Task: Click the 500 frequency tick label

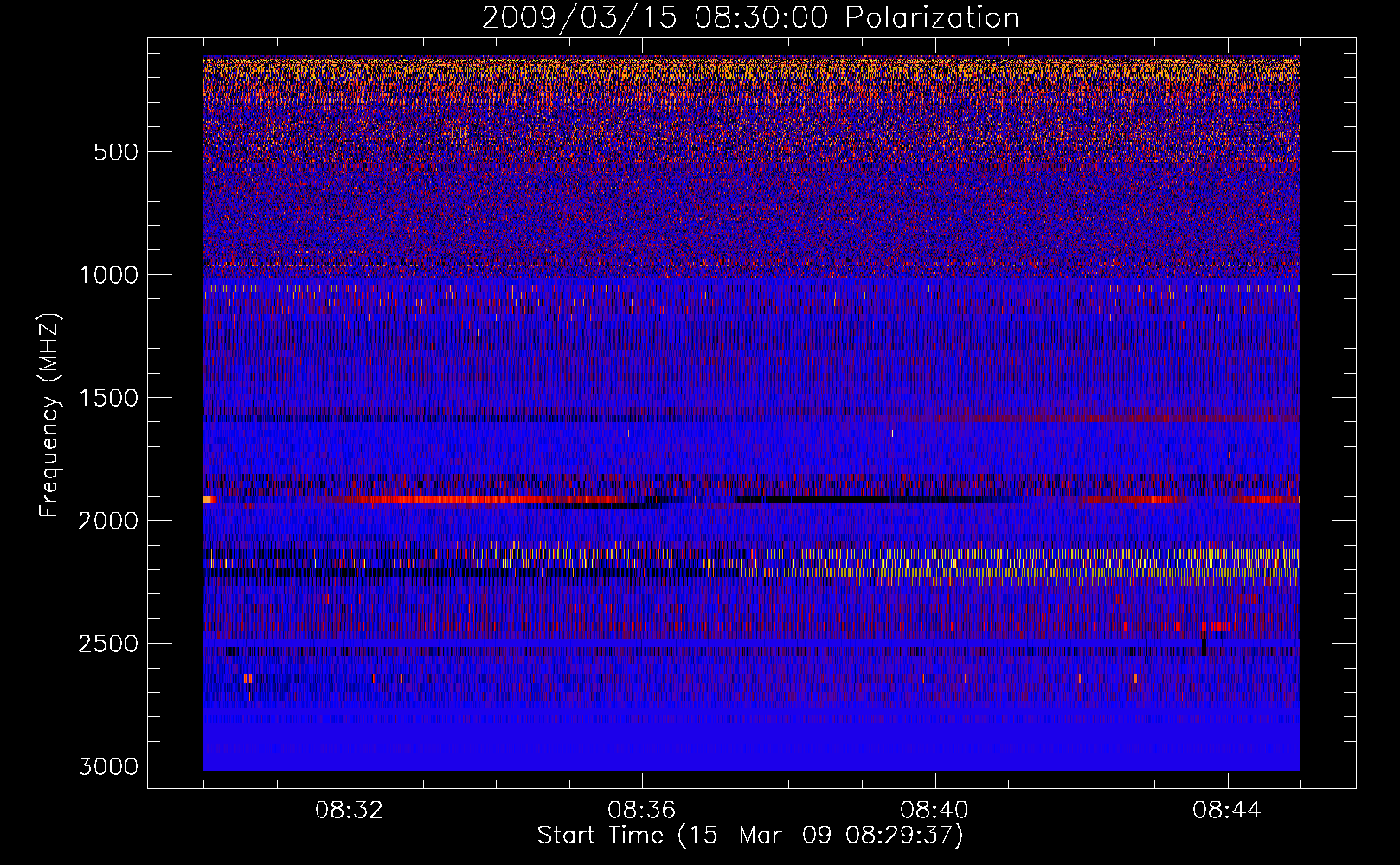Action: click(116, 152)
